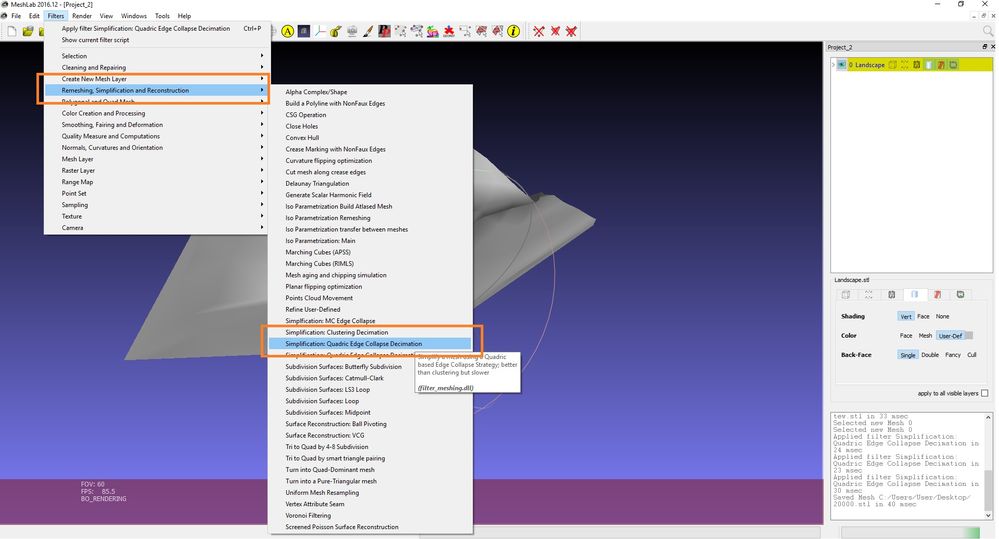Choose Screened Poisson Surface Reconstruction
Viewport: 999px width, 539px height.
[370, 528]
